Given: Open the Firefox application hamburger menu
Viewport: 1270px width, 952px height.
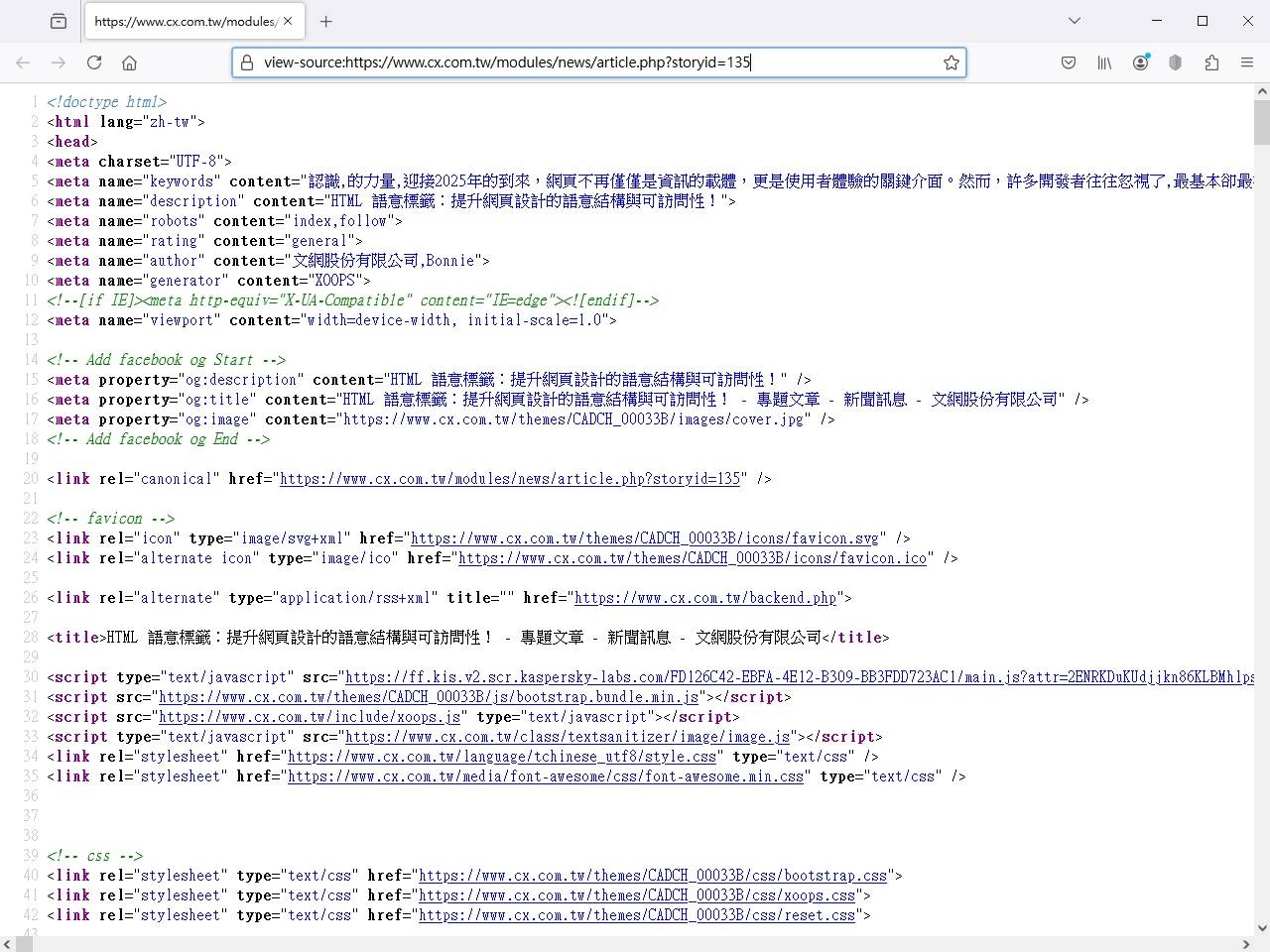Looking at the screenshot, I should tap(1247, 62).
